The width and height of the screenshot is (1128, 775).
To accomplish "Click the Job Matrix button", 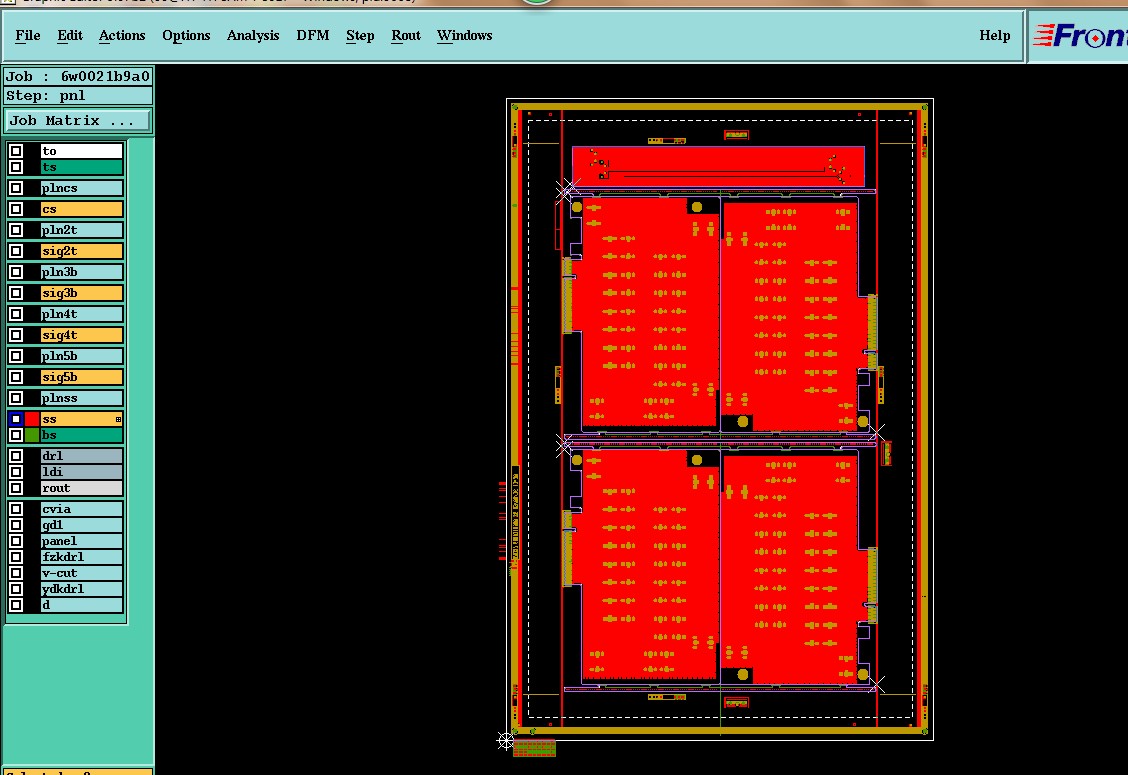I will pos(78,120).
